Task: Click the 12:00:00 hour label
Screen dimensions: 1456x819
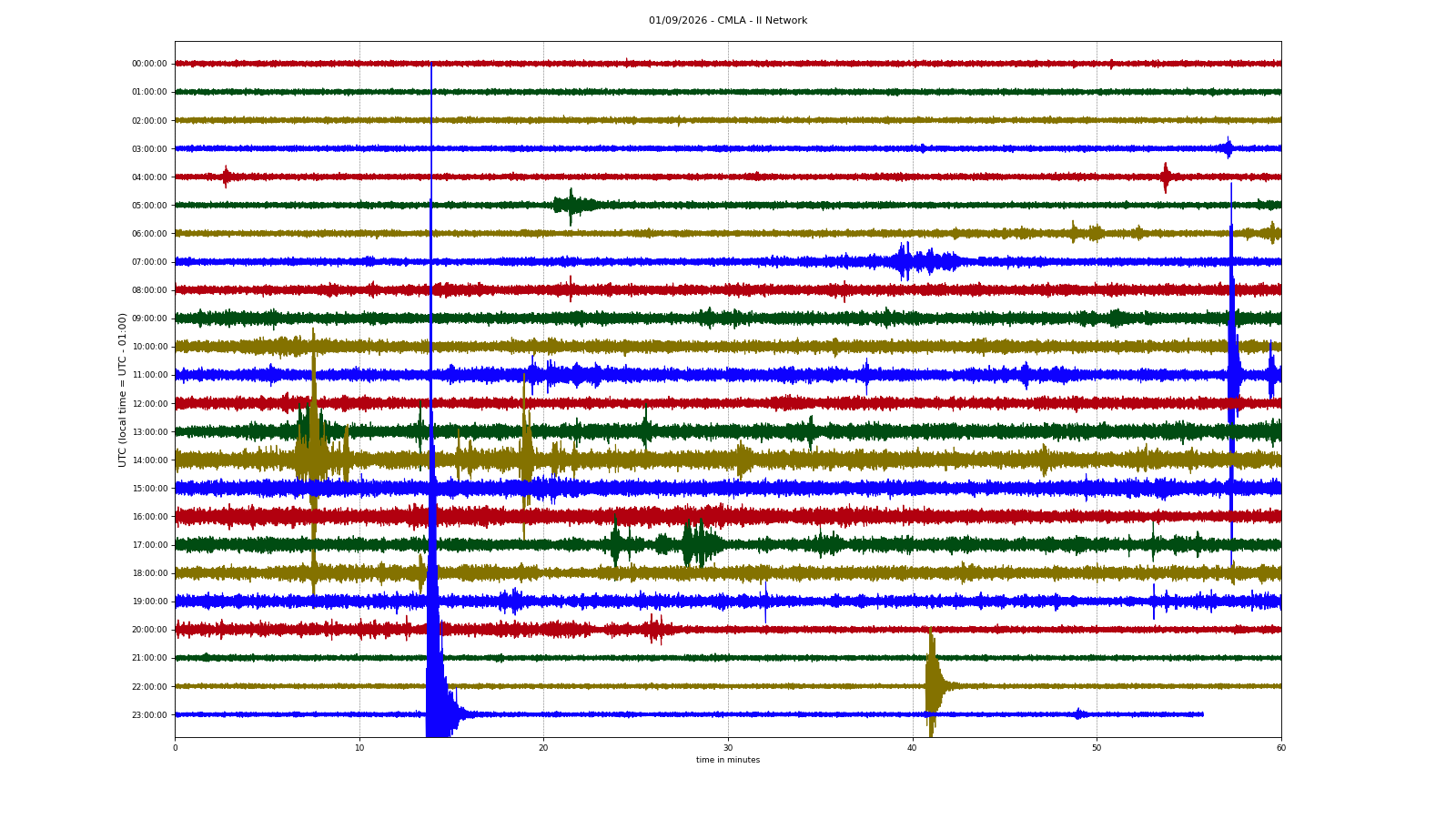Action: pyautogui.click(x=149, y=403)
